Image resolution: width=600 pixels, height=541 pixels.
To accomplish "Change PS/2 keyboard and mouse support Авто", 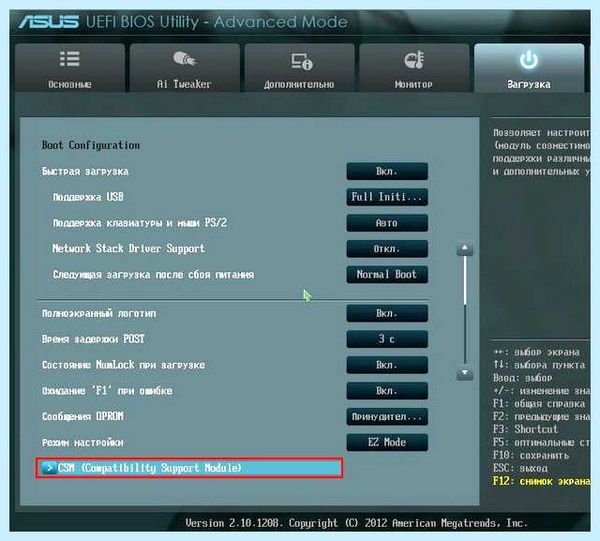I will point(387,223).
